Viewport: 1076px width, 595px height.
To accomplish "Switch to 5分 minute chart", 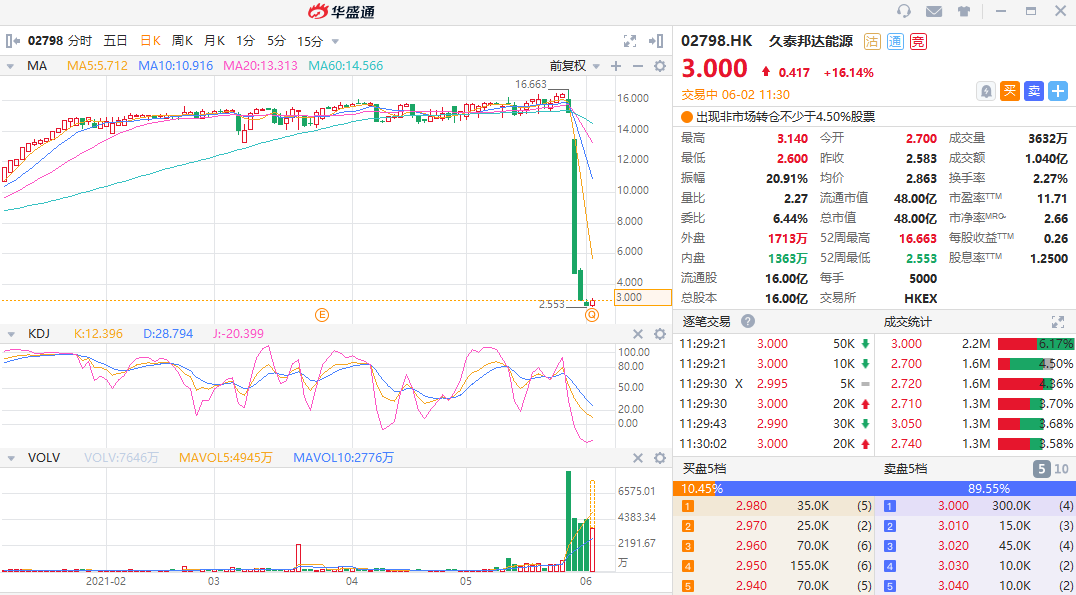I will (277, 41).
